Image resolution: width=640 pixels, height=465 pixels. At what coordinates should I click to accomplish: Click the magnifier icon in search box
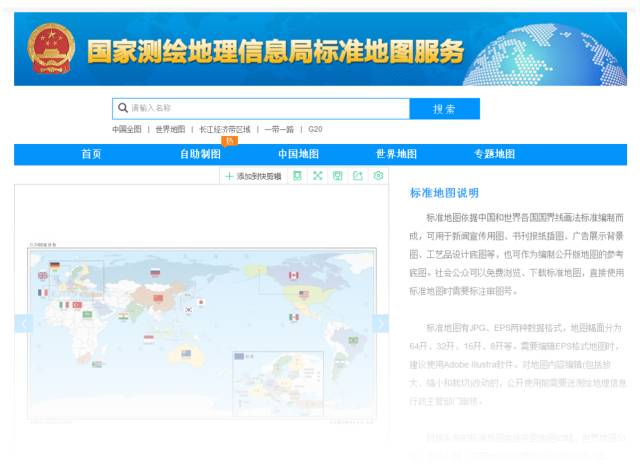tap(123, 108)
